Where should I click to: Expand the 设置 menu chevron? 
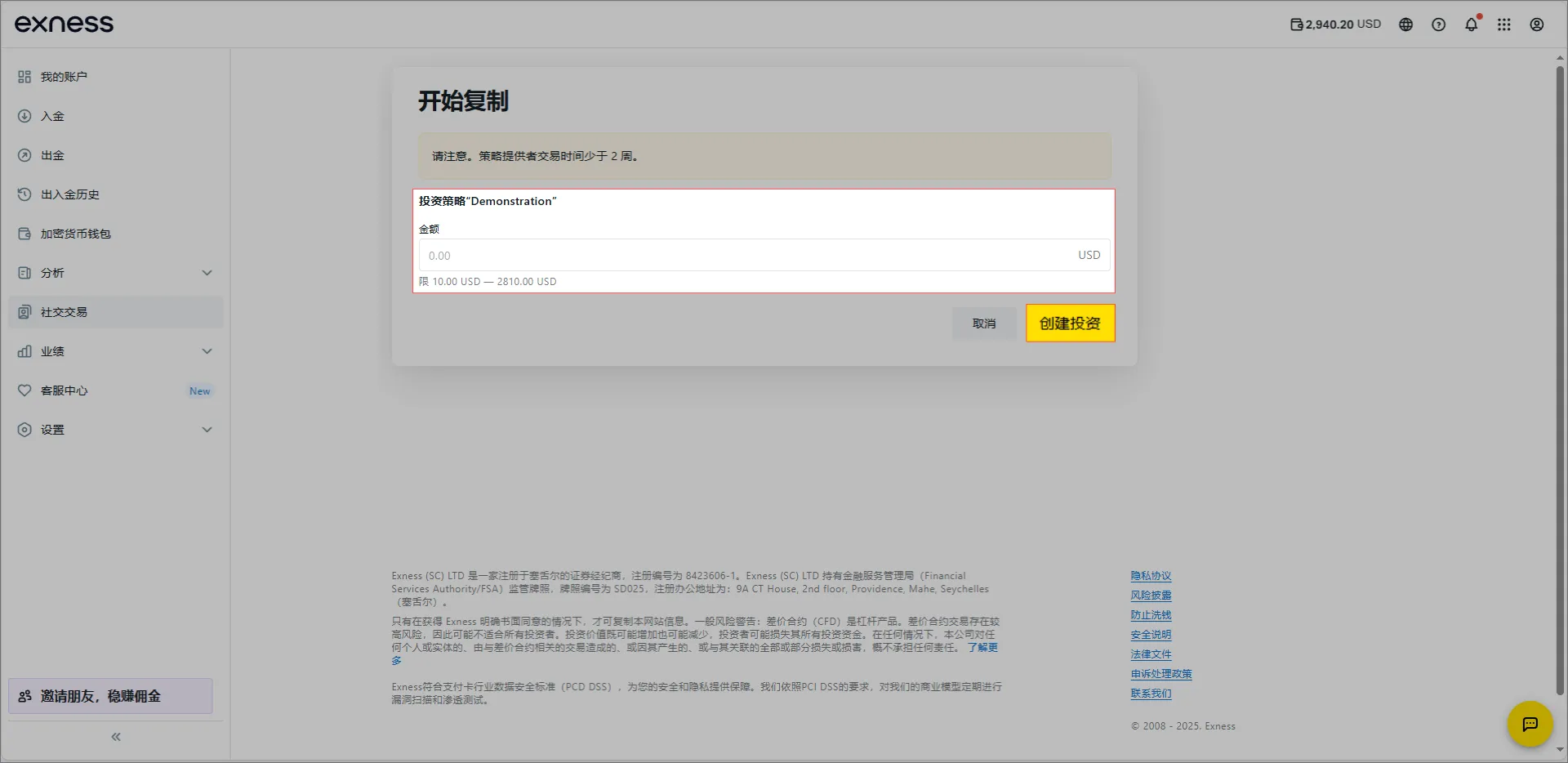click(207, 430)
